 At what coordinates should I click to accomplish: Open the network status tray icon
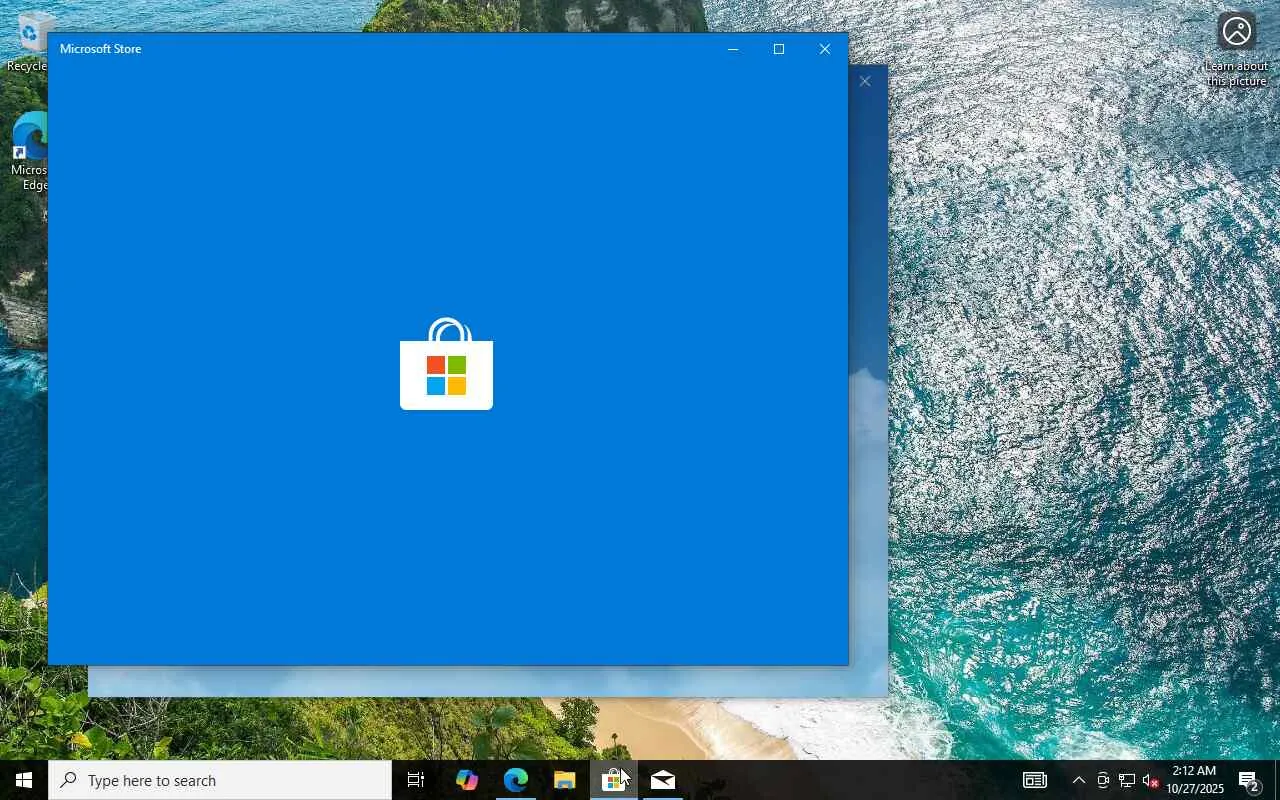1126,780
